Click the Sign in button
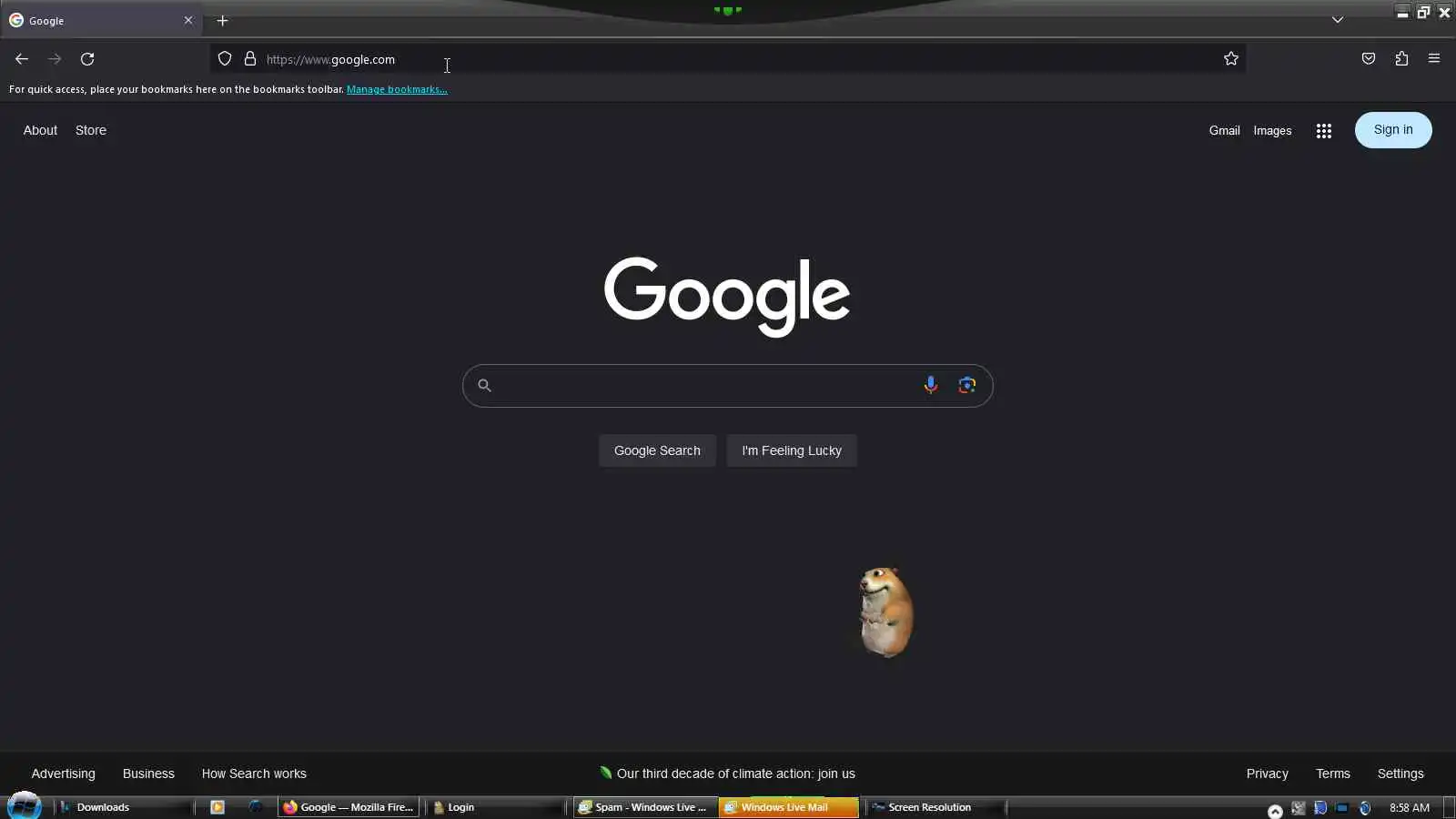Image resolution: width=1456 pixels, height=819 pixels. click(x=1393, y=129)
